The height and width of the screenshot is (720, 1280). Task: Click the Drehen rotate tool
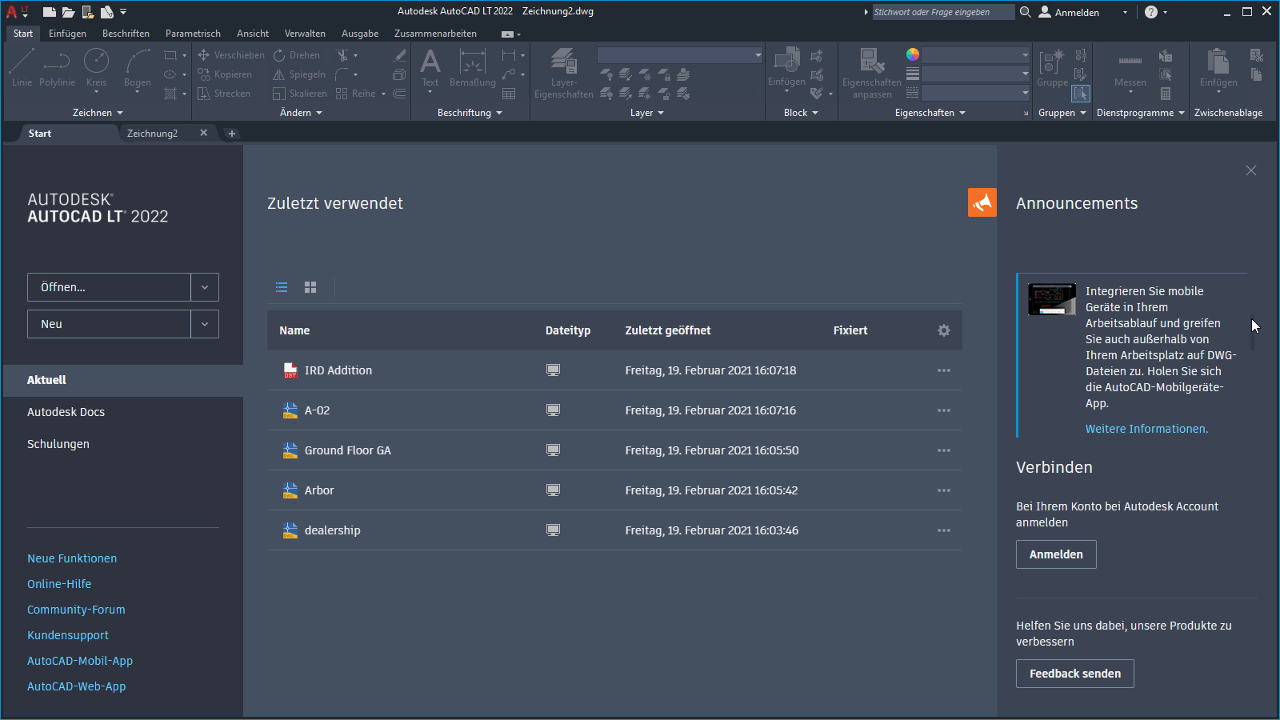tap(297, 56)
